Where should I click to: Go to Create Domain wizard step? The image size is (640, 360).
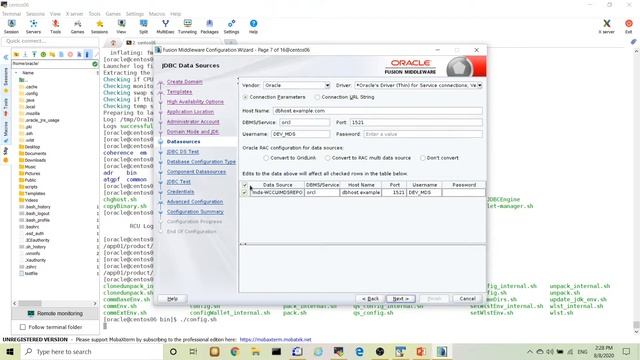184,82
